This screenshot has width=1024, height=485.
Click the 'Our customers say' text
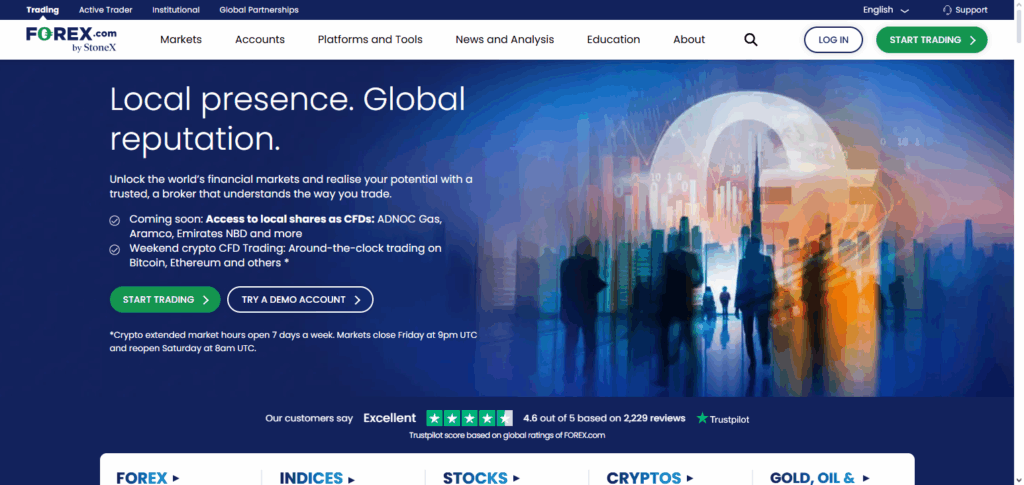coord(309,418)
